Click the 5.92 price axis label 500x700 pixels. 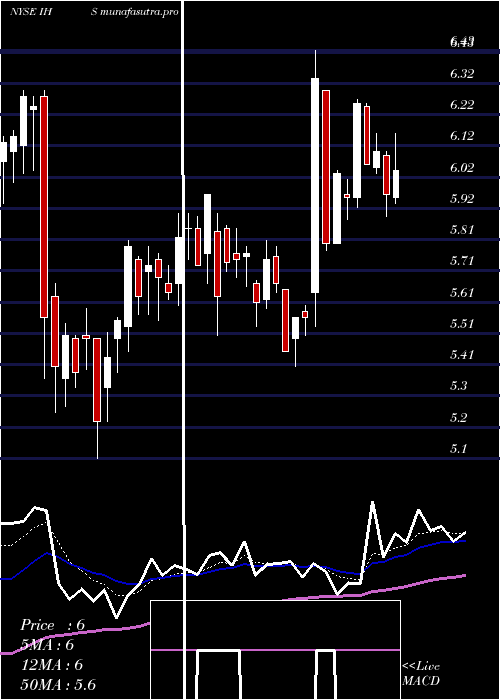coord(462,199)
